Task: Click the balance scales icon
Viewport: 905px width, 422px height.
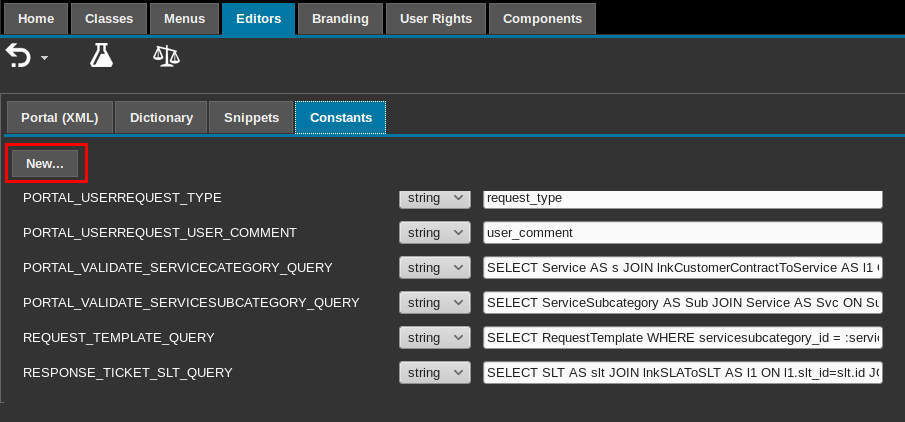Action: 166,56
